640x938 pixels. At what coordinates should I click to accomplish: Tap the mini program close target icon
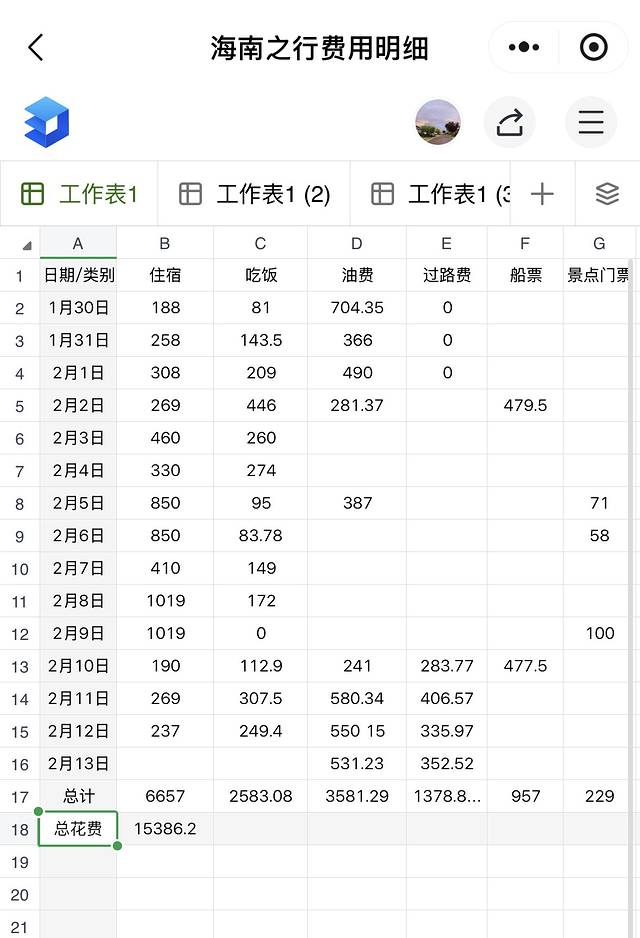pos(594,47)
